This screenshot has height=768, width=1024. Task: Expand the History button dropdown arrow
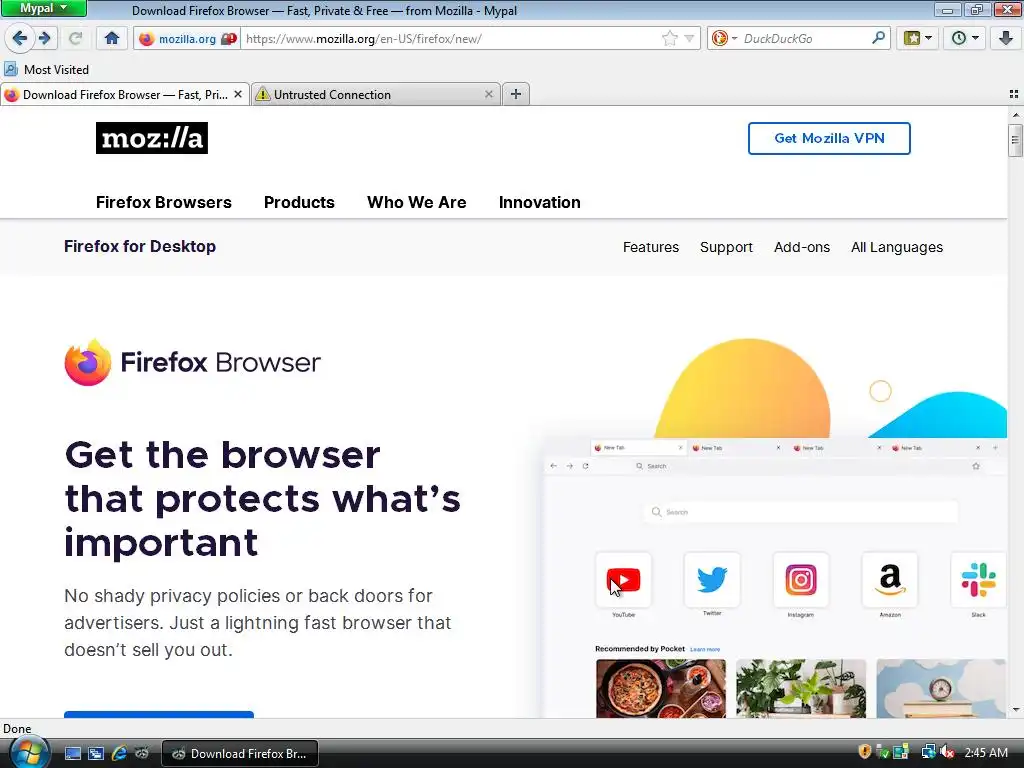click(x=975, y=38)
